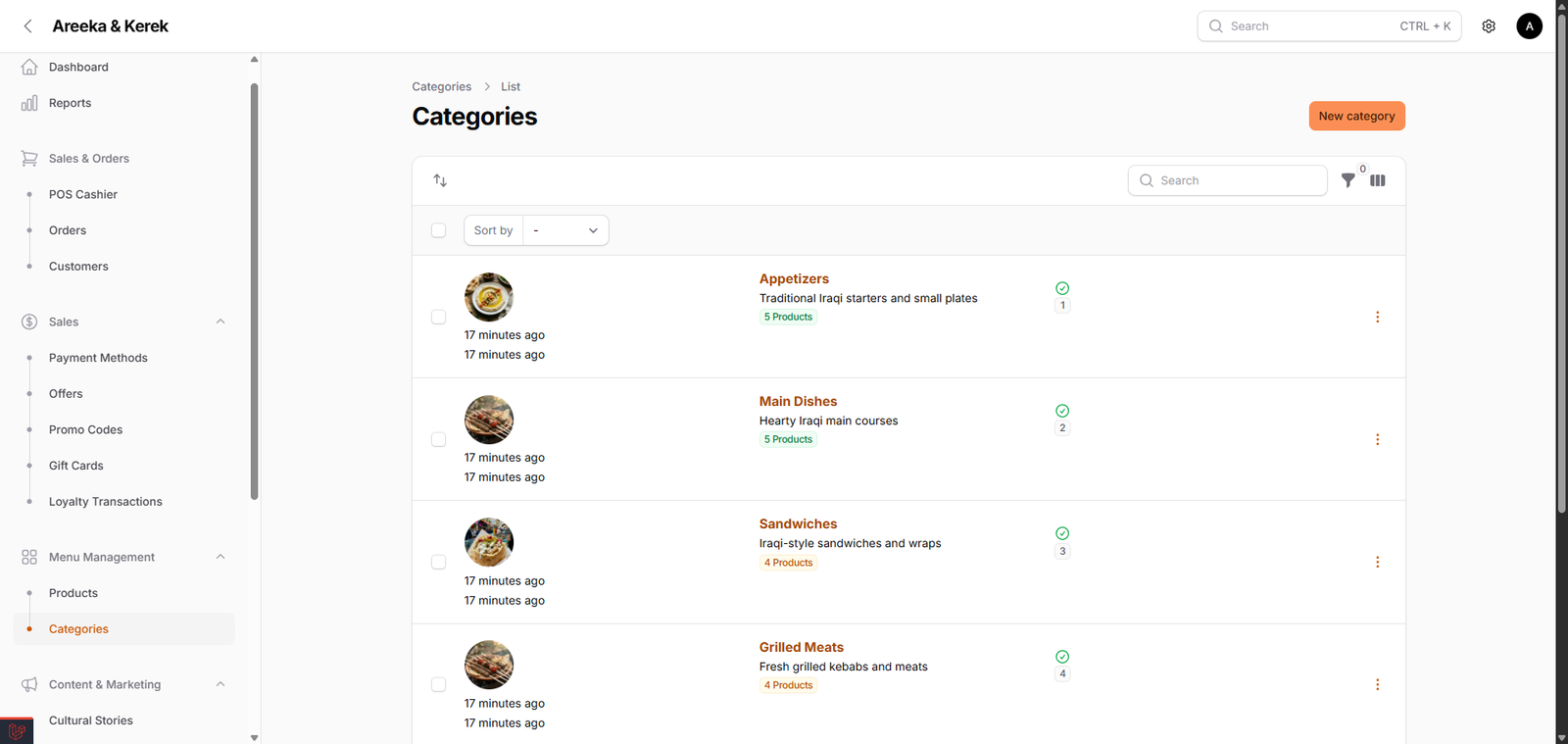1568x744 pixels.
Task: Open Promo Codes in the sidebar
Action: (124, 429)
